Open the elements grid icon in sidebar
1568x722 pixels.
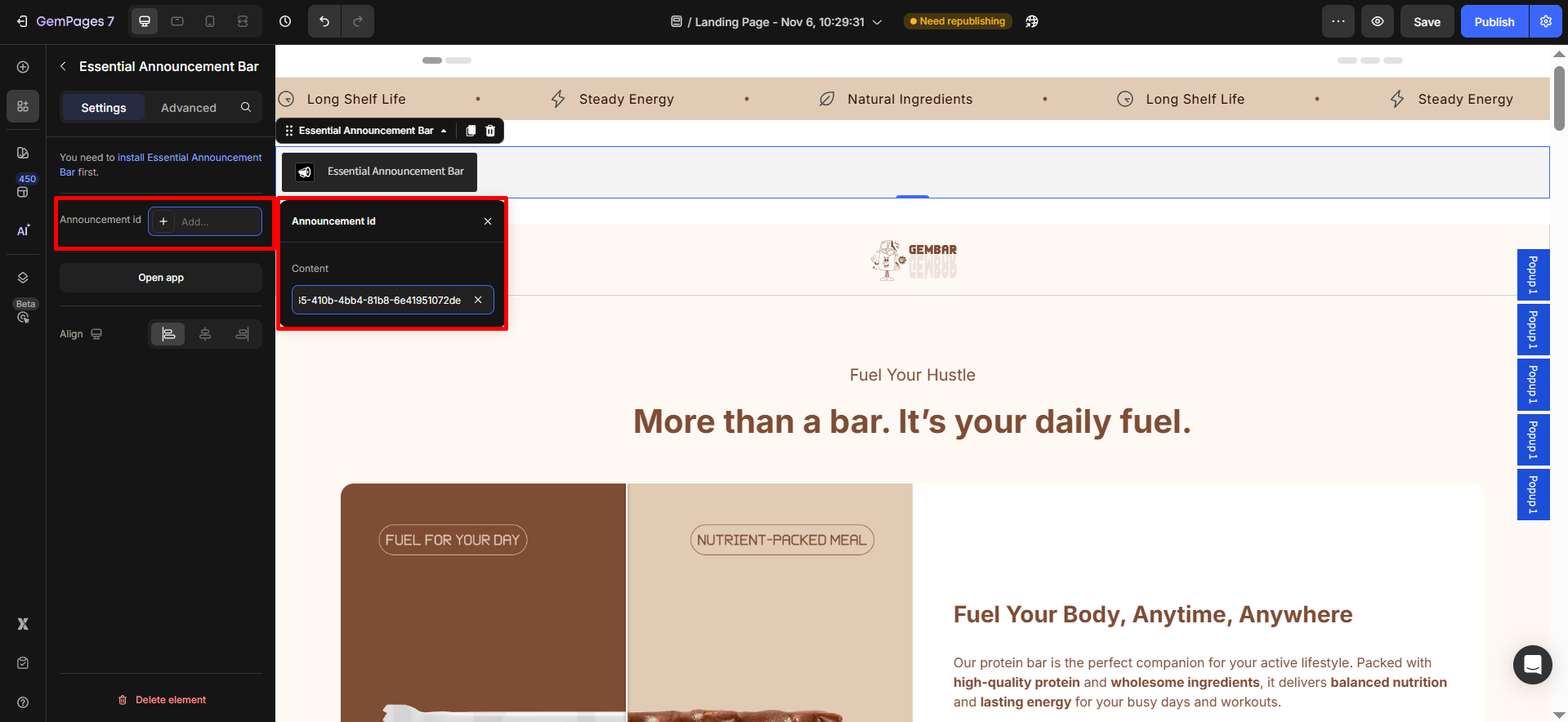(x=23, y=106)
